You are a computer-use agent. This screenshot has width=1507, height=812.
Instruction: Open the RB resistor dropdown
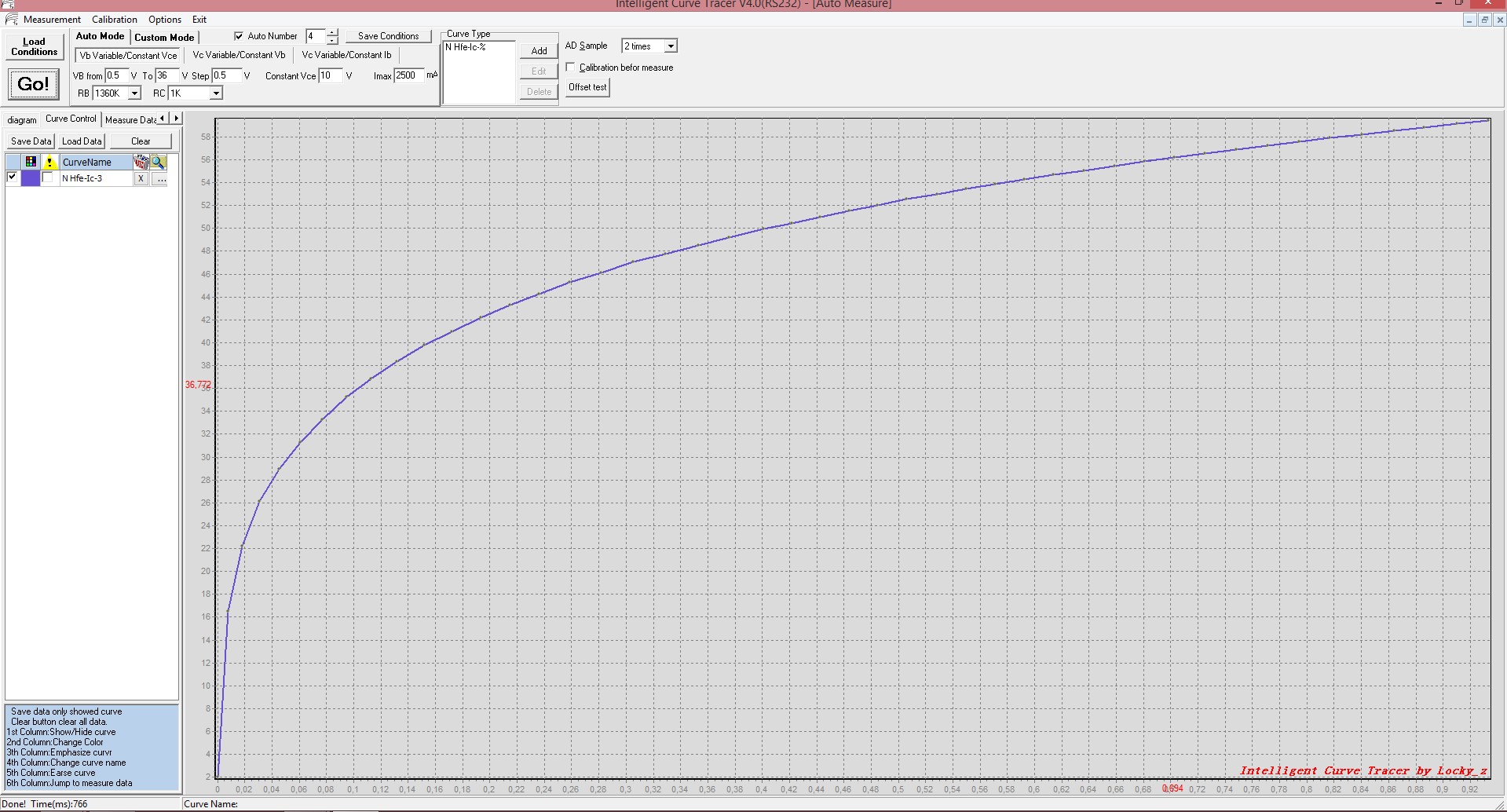134,93
